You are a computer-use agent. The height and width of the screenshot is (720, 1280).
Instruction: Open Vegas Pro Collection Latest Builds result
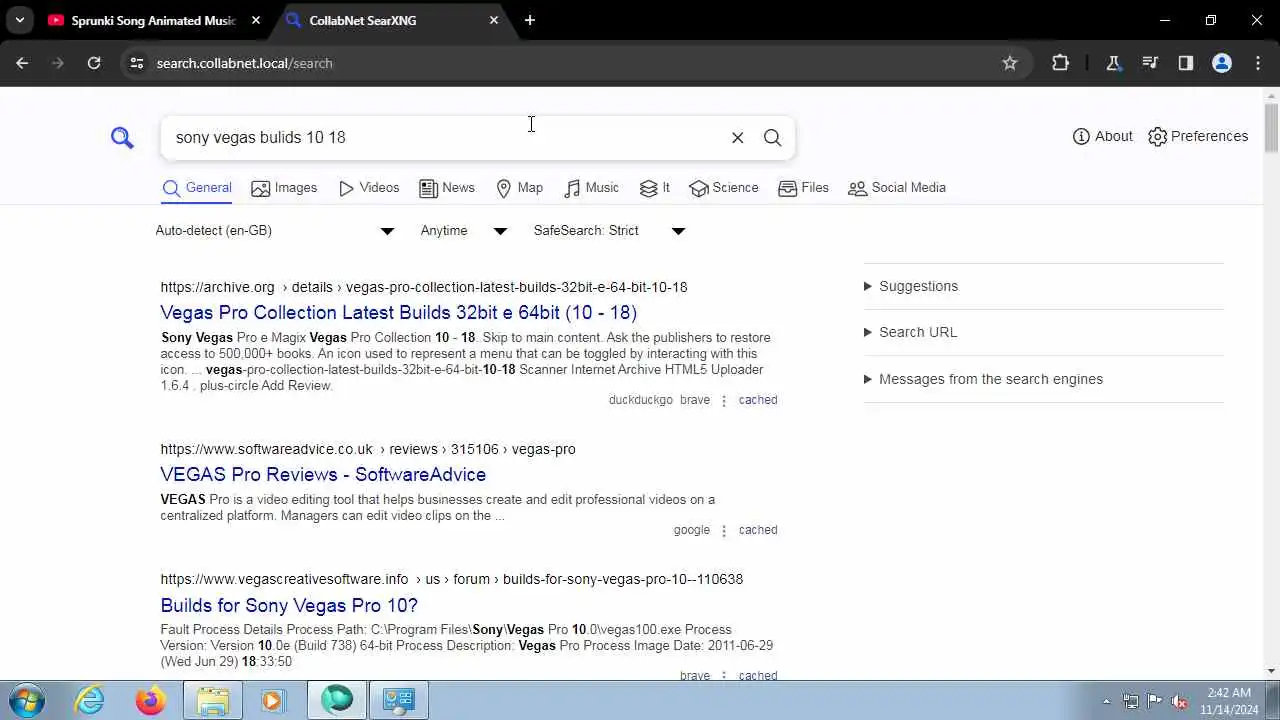398,313
